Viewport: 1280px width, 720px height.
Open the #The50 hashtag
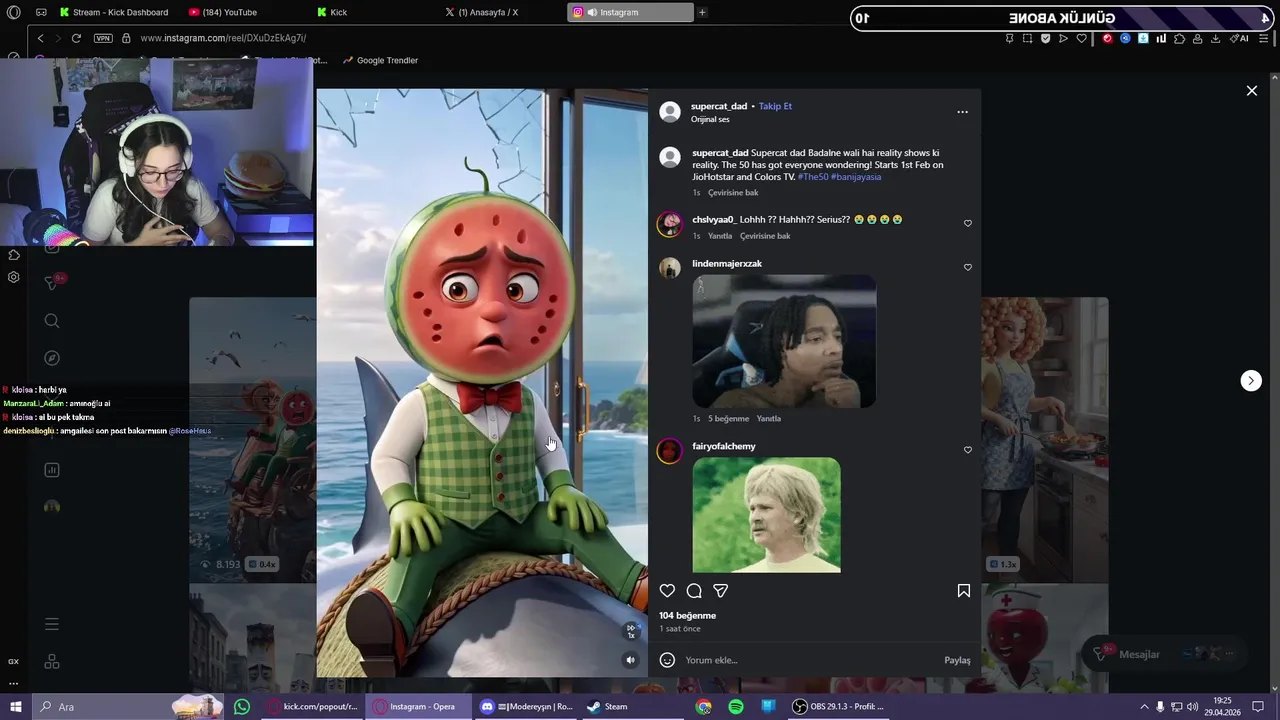812,177
